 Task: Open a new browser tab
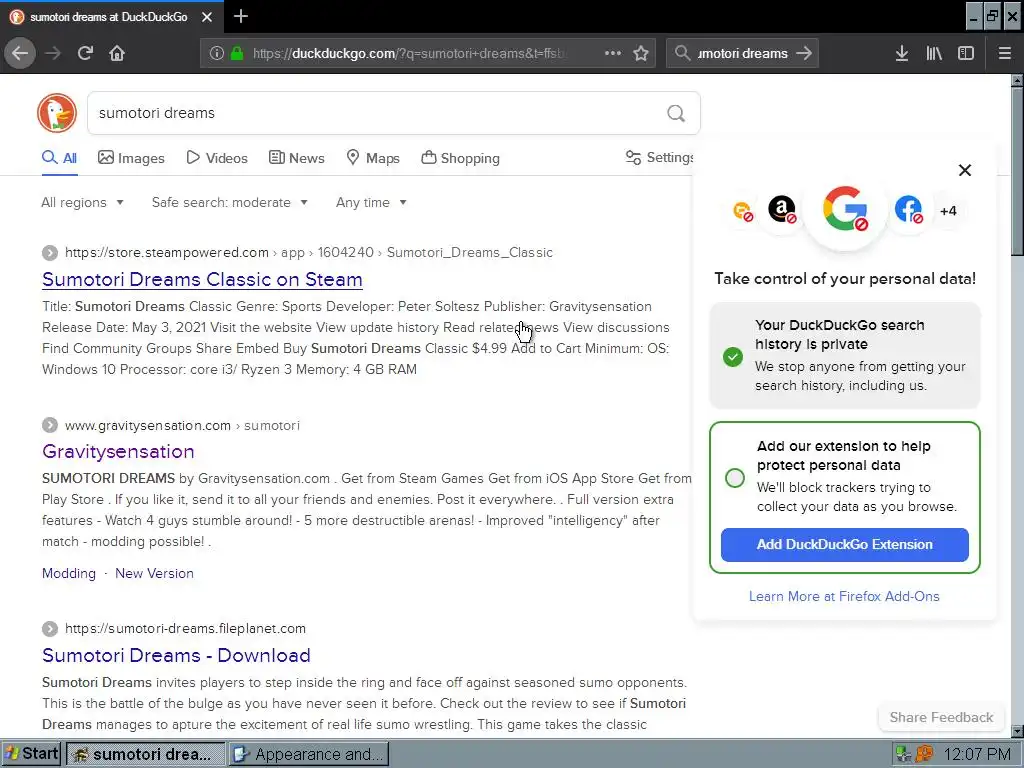(240, 16)
